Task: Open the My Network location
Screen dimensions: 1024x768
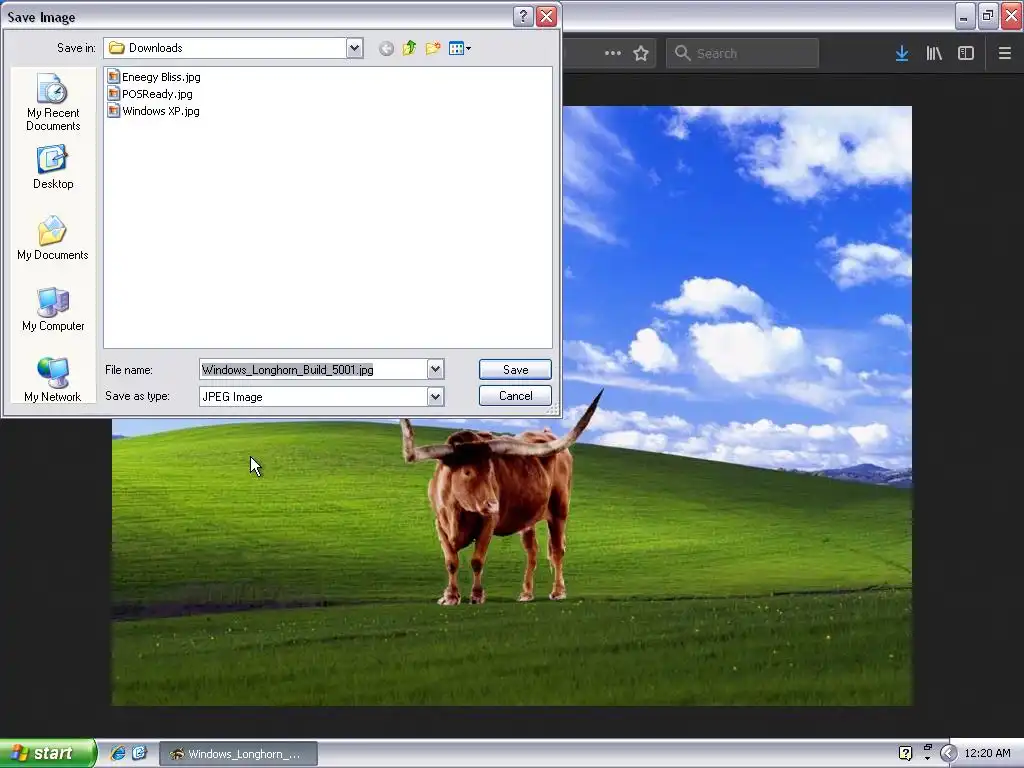Action: (x=53, y=380)
